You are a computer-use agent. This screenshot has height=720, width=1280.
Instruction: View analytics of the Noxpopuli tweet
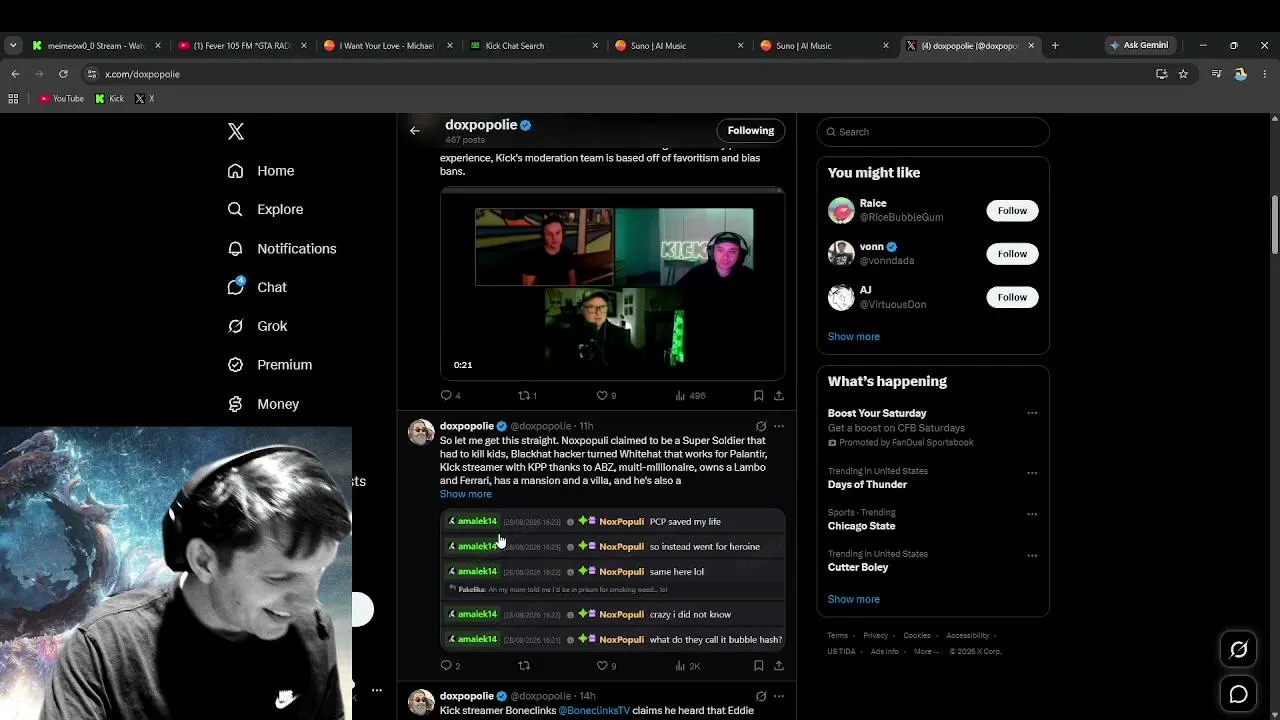[x=688, y=665]
